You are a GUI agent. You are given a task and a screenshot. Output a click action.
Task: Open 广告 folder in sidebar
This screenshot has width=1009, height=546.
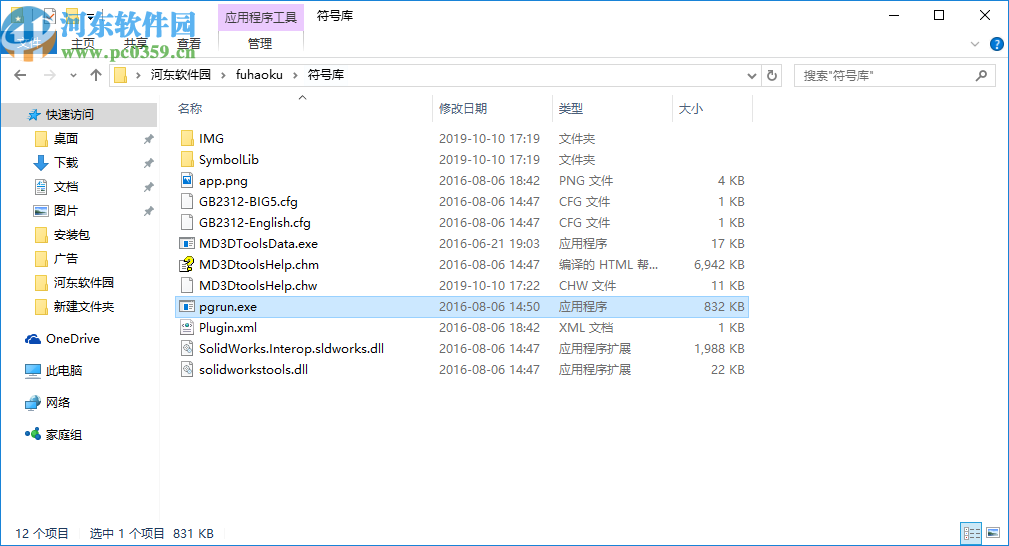(56, 259)
